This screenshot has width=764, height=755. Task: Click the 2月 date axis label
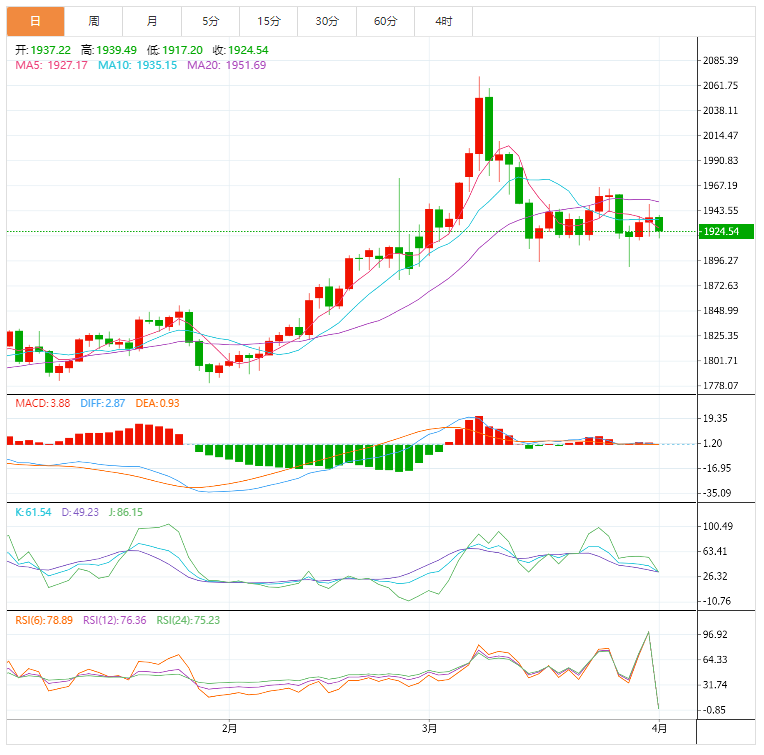[229, 729]
